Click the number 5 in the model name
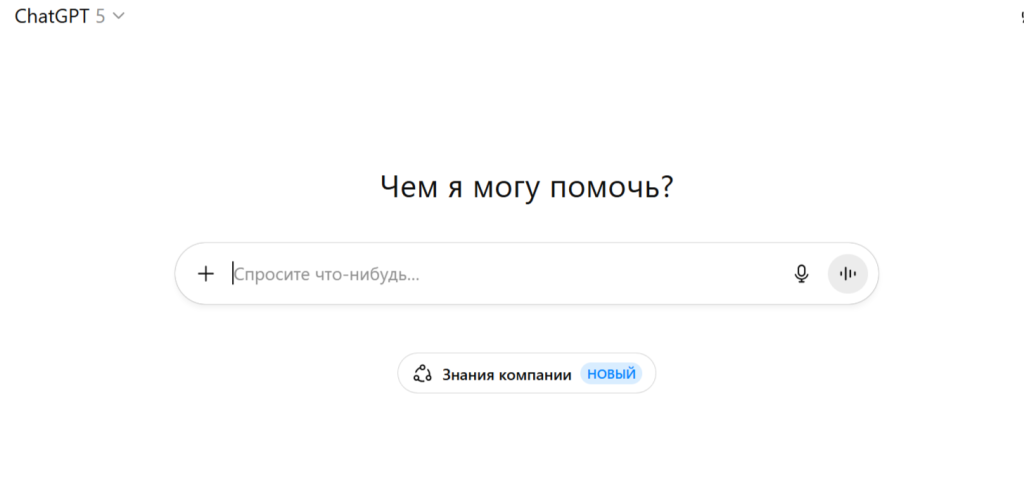The height and width of the screenshot is (488, 1024). point(101,16)
